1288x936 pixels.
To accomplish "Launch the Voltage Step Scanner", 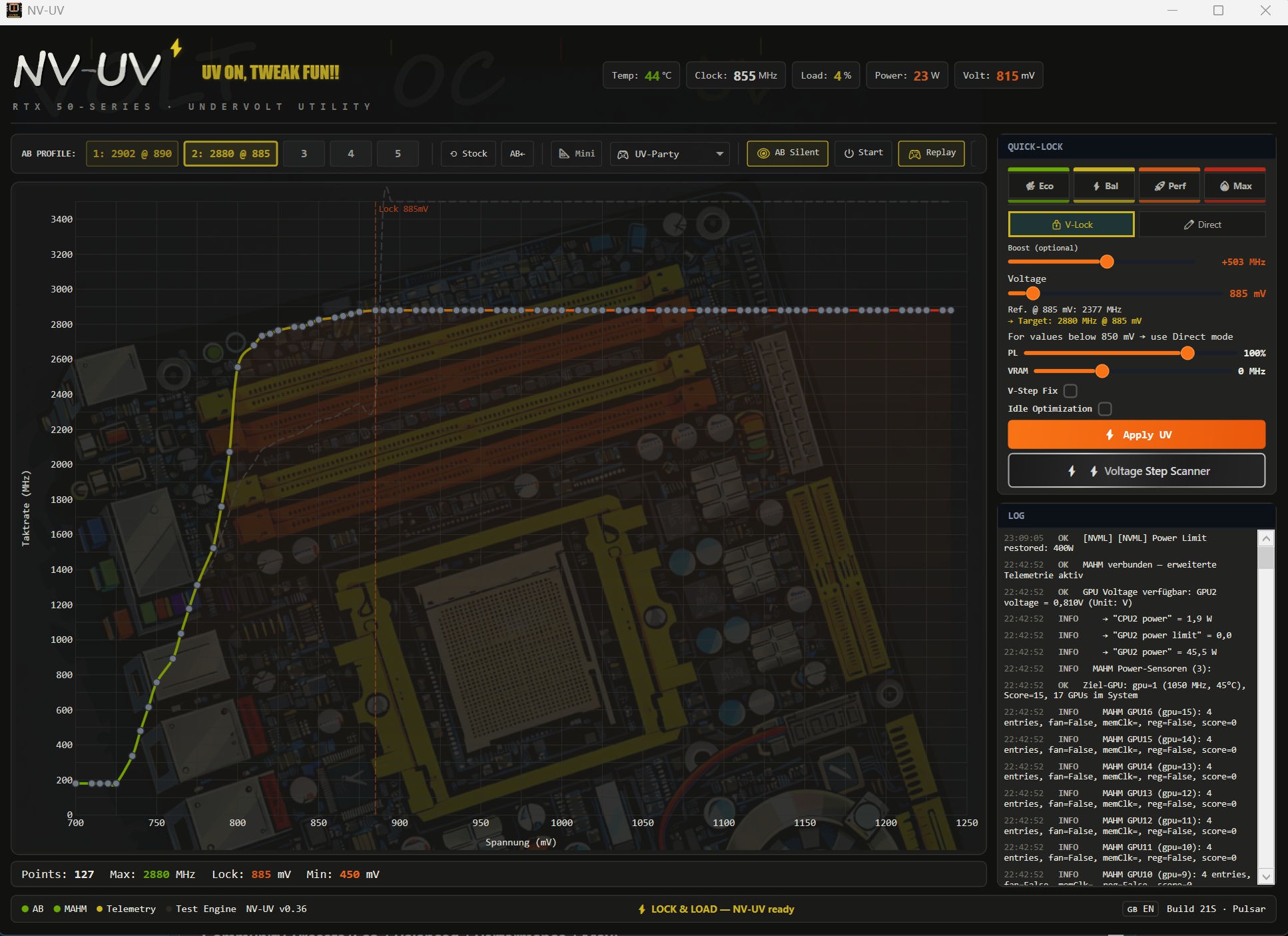I will (1136, 471).
